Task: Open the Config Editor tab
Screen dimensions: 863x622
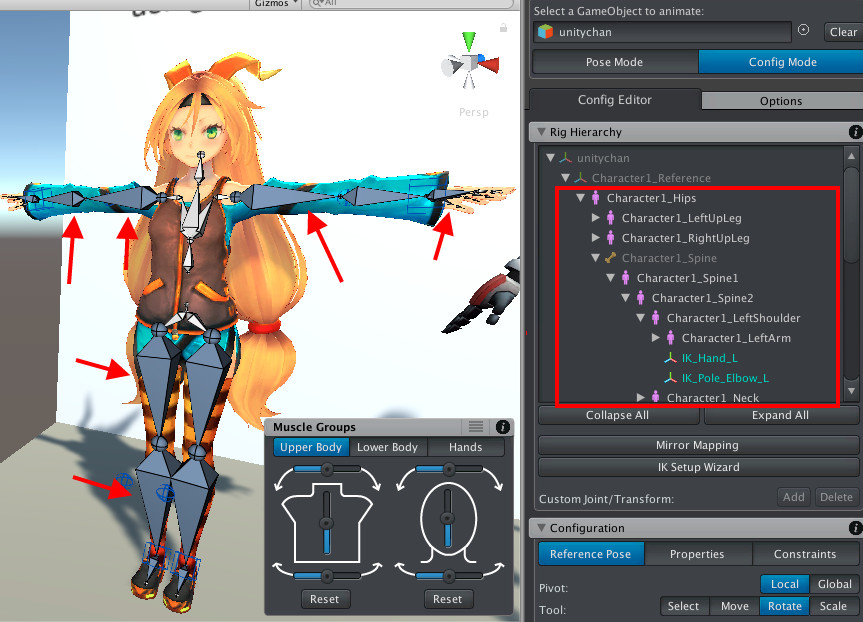Action: click(615, 100)
